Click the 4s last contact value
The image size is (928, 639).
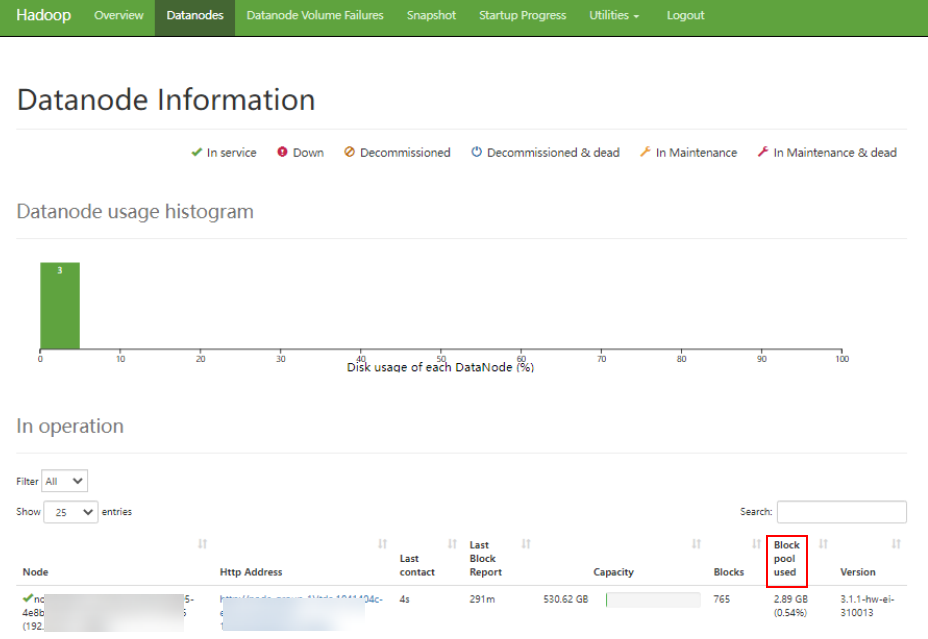coord(404,599)
